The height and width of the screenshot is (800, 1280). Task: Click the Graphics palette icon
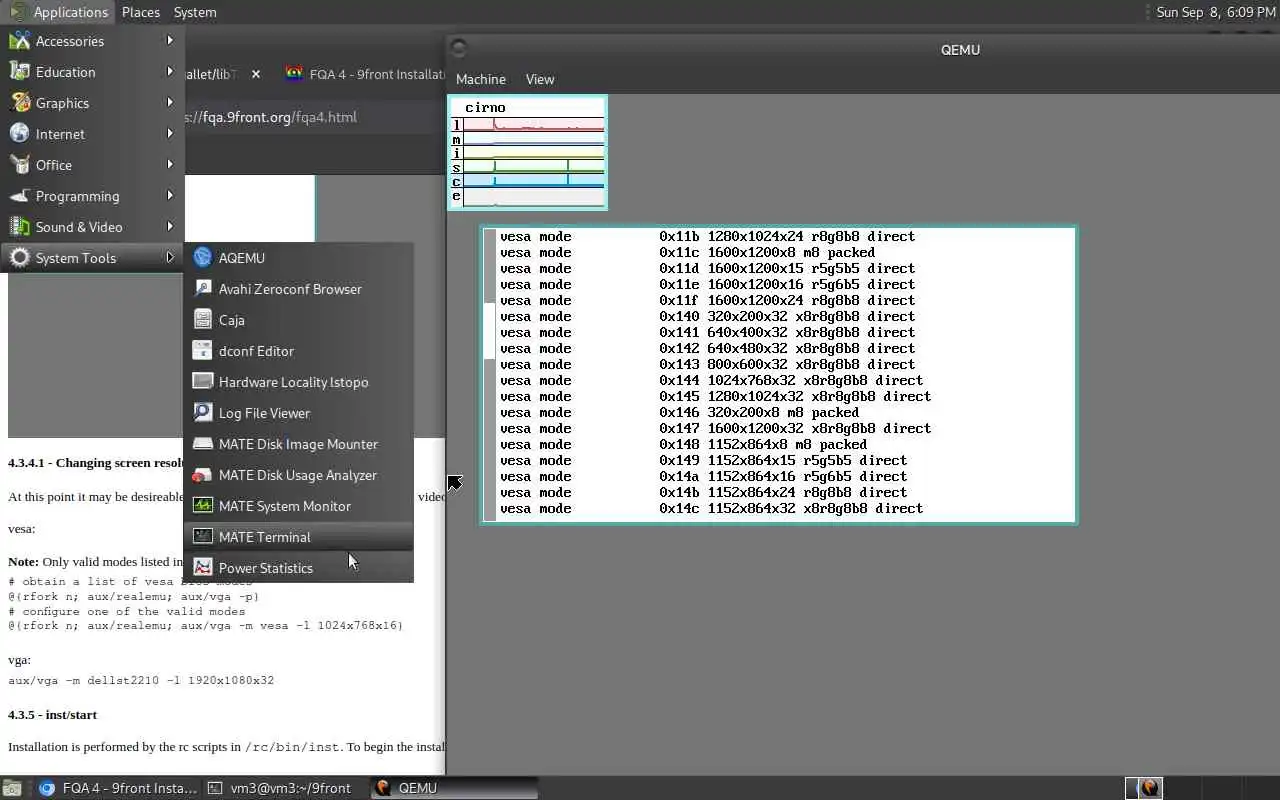19,103
